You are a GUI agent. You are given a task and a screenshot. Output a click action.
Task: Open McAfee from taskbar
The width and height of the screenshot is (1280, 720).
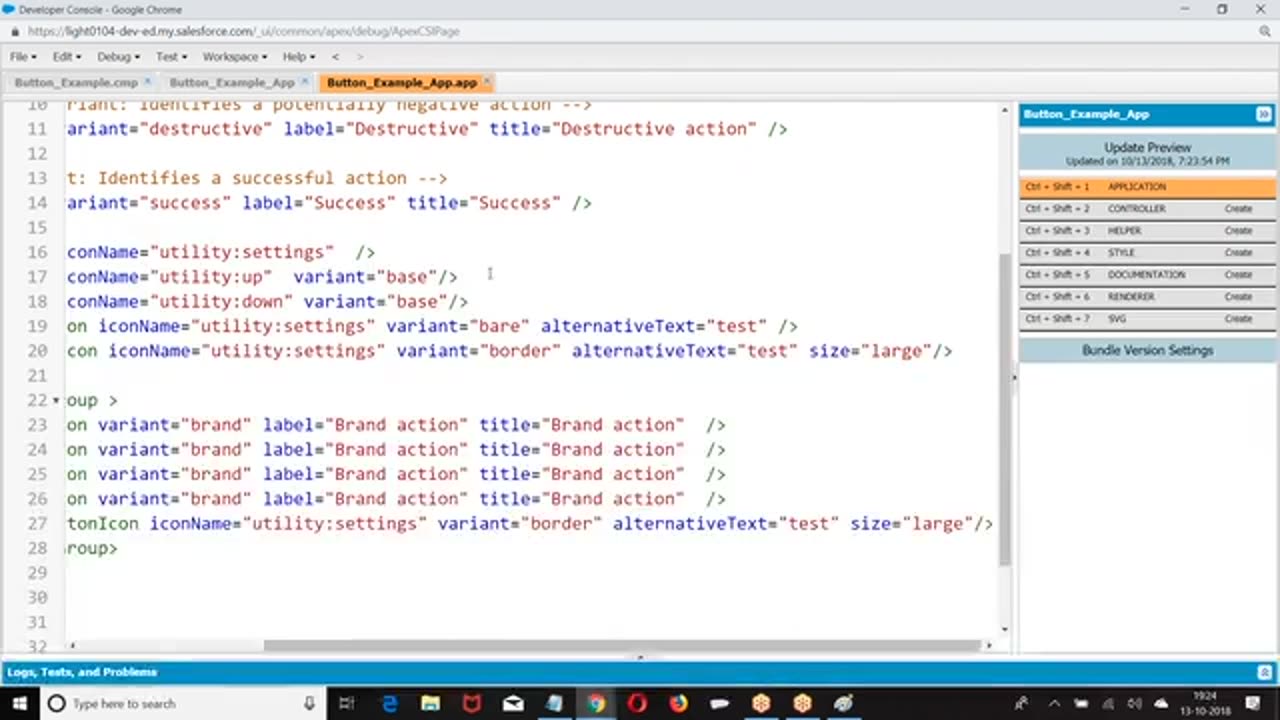tap(472, 703)
